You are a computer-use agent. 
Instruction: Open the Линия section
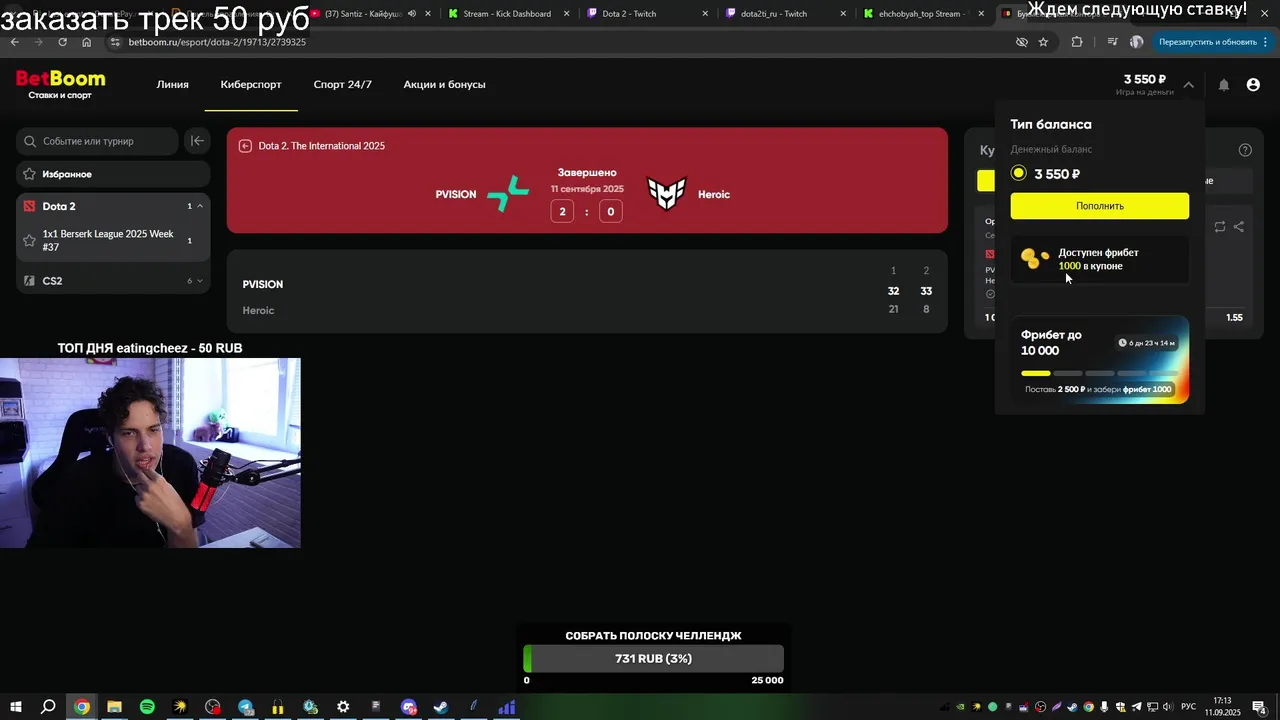coord(172,85)
